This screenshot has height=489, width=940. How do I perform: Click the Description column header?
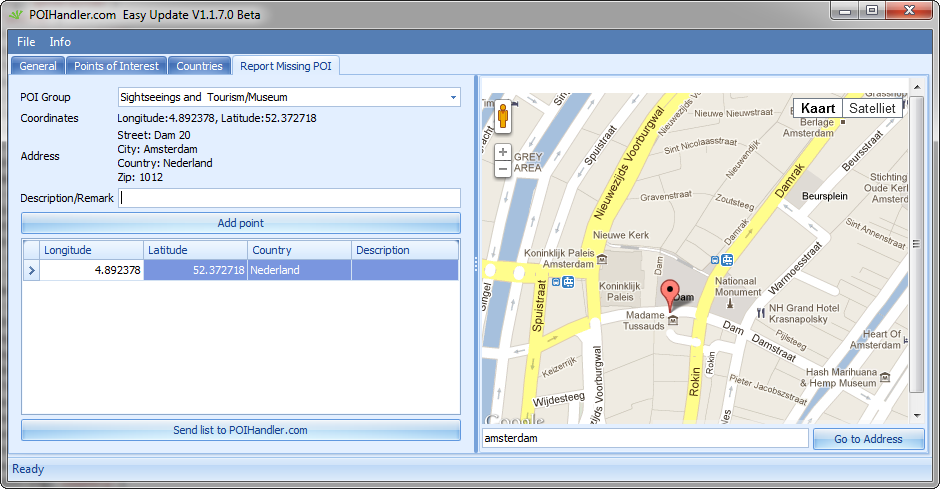[x=405, y=250]
